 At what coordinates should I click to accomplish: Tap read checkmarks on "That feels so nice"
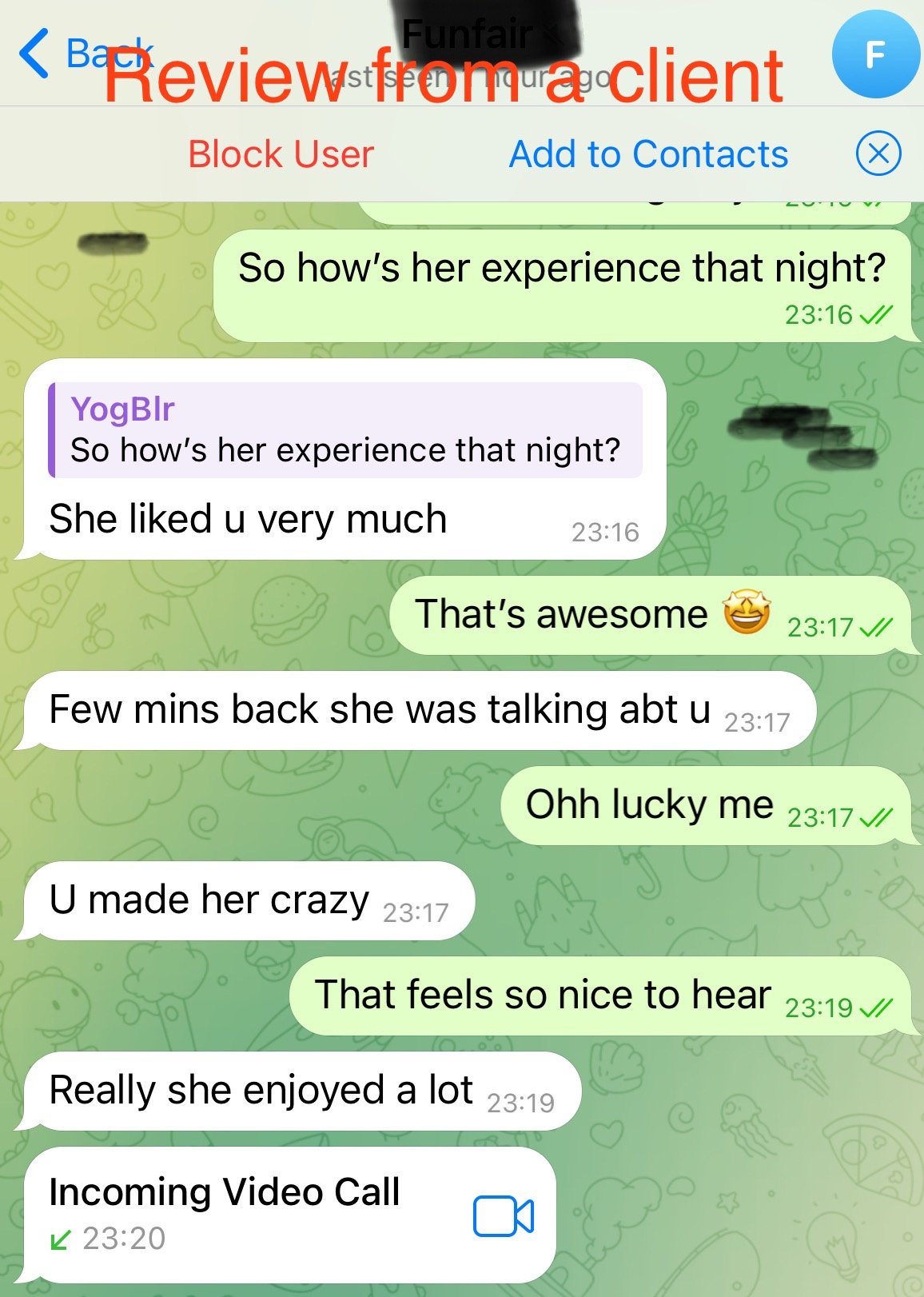(877, 1008)
